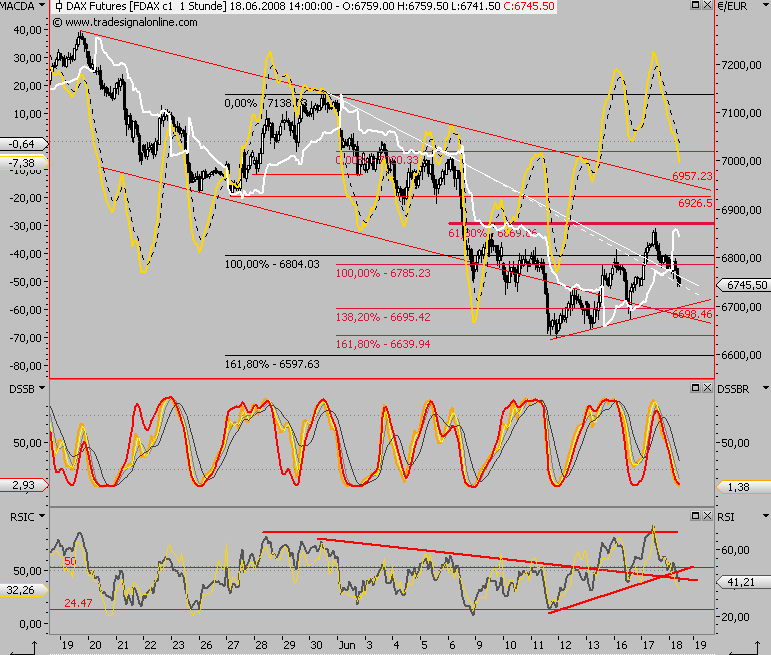Click the candlestick icon beside DAX Futures title

pyautogui.click(x=59, y=6)
